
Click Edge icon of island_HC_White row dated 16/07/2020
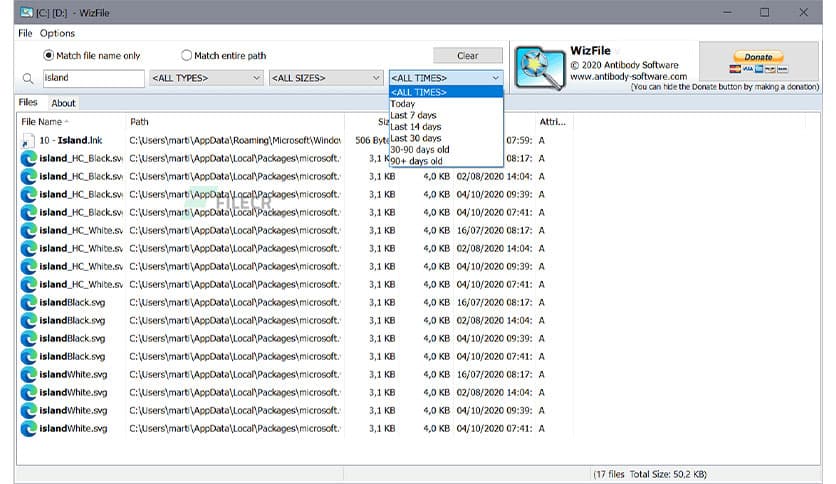[x=28, y=230]
